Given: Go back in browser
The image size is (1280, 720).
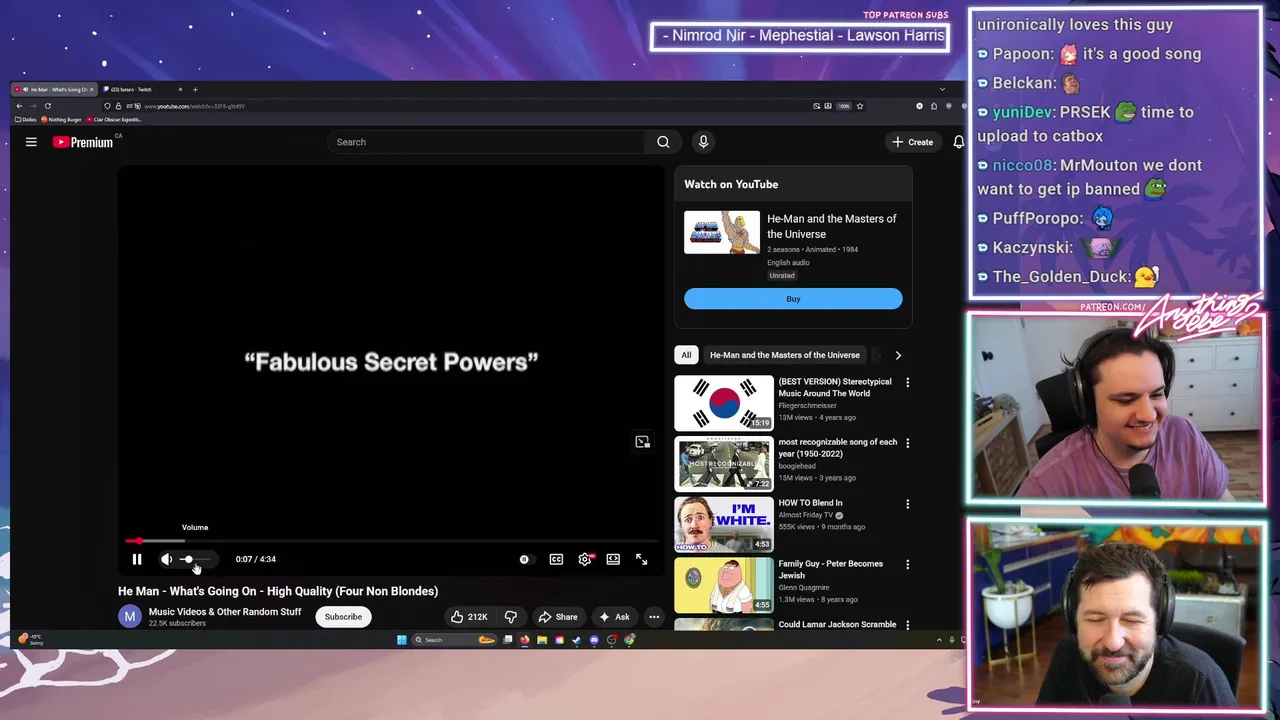Looking at the screenshot, I should coord(19,106).
